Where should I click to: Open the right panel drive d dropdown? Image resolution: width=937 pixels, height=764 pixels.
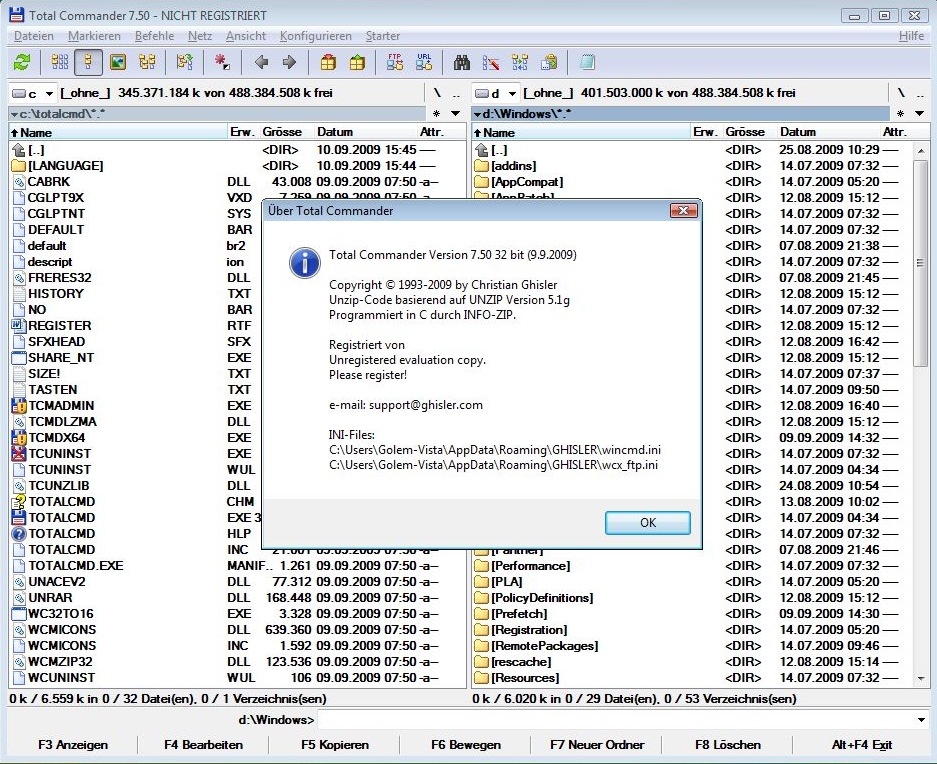(x=496, y=93)
